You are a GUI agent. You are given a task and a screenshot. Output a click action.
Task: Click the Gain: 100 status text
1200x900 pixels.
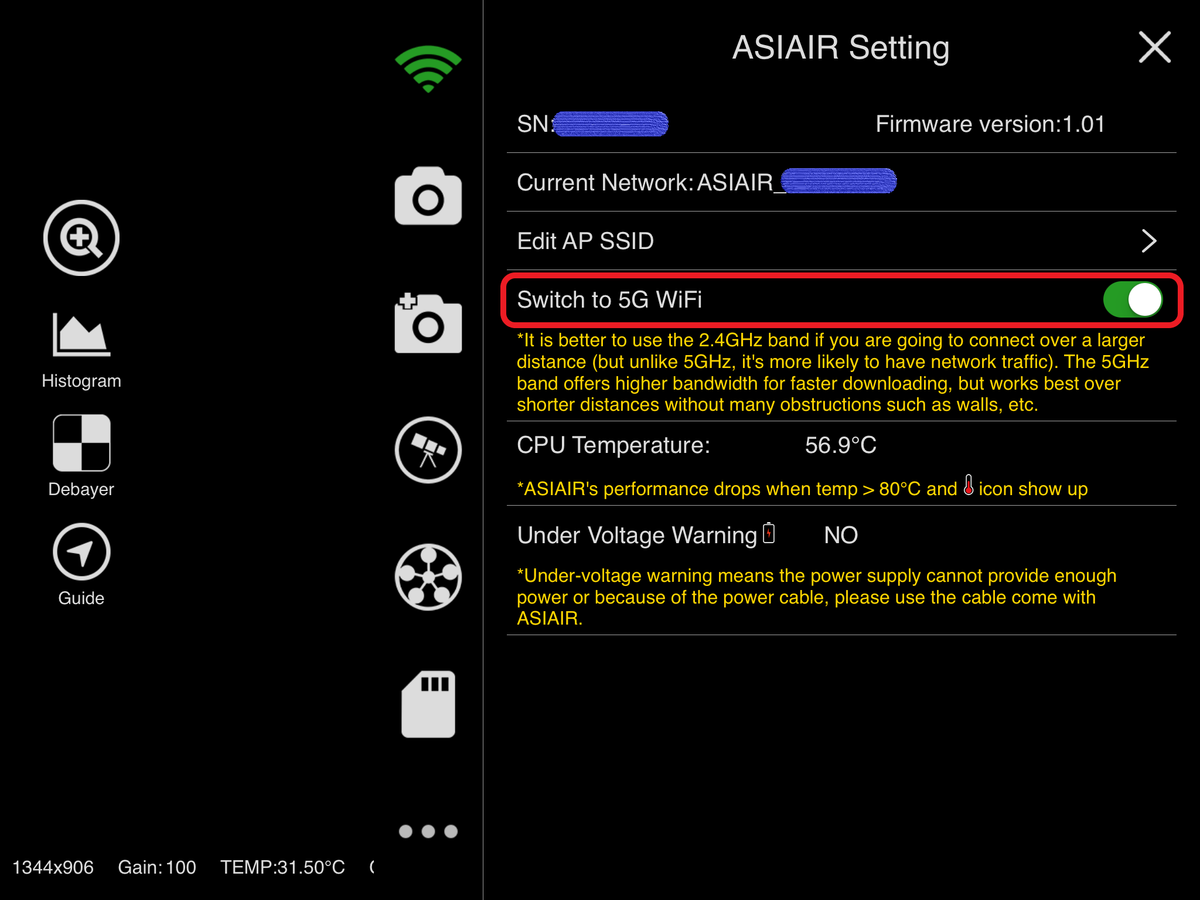(x=157, y=867)
